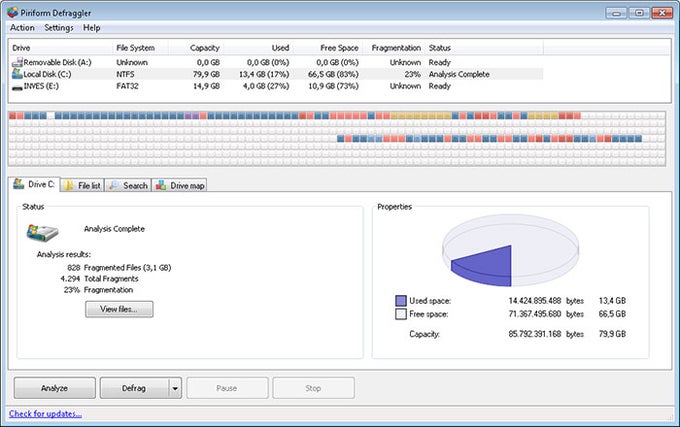
Task: Click the 'NTFS' file system cell
Action: click(125, 74)
